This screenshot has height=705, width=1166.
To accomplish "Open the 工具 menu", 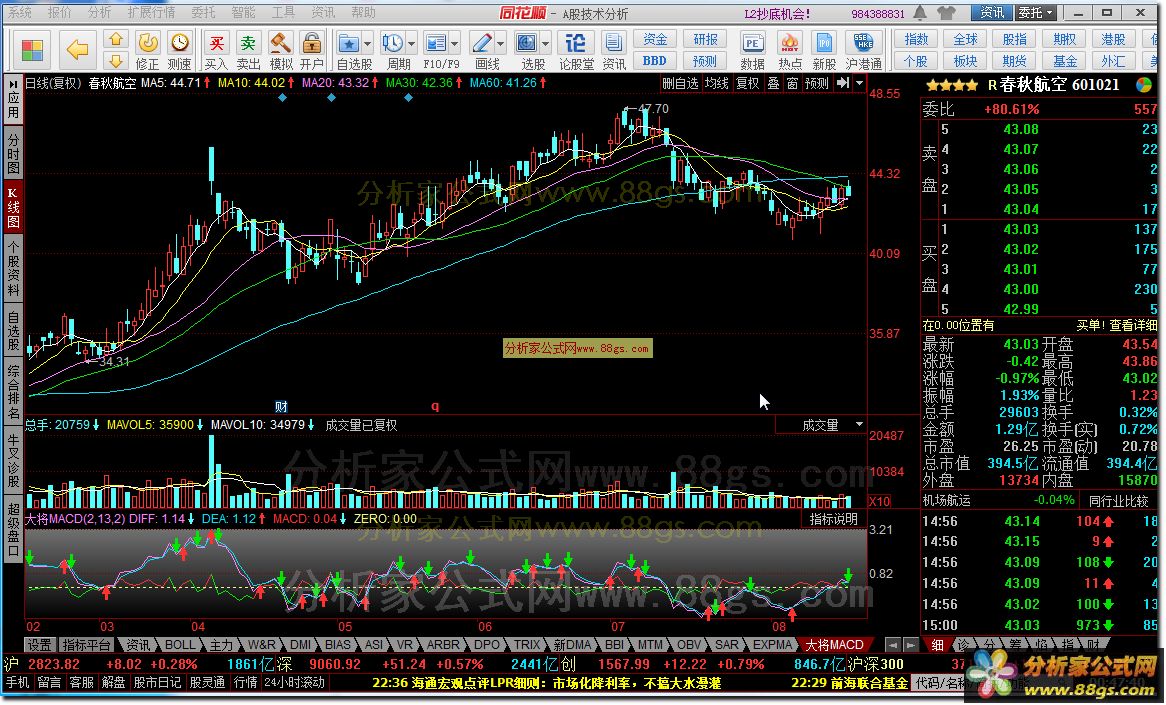I will (x=283, y=13).
